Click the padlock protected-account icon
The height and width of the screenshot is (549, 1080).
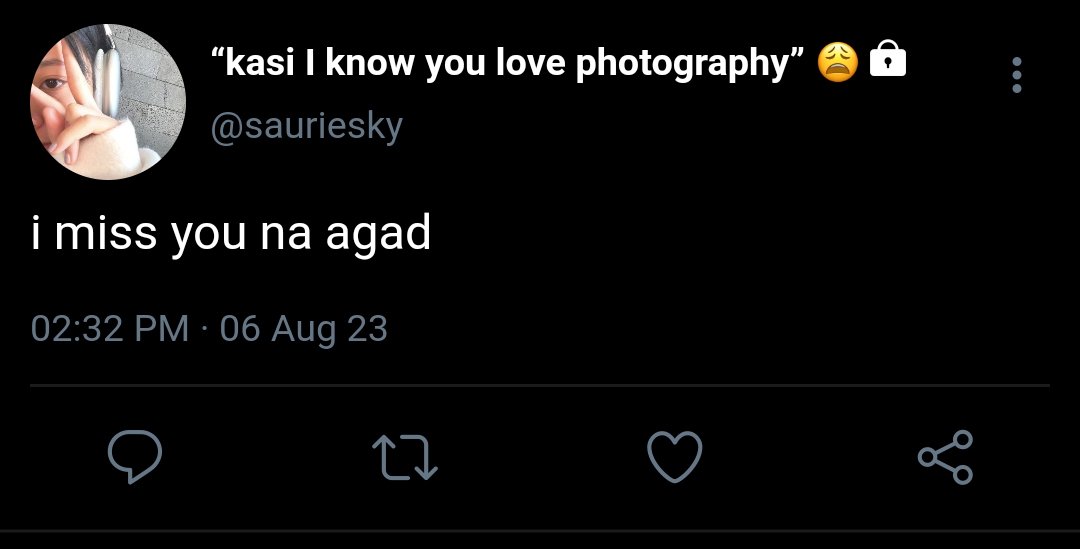[x=888, y=59]
